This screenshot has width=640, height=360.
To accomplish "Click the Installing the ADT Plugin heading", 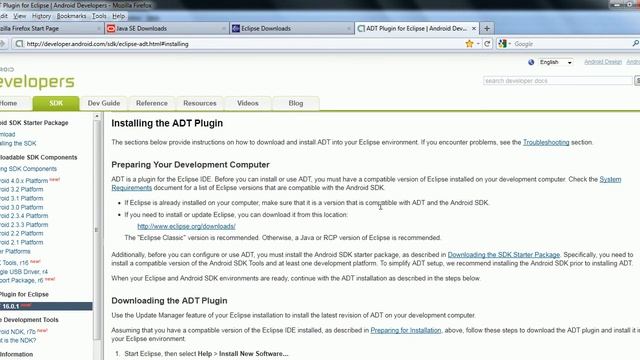I will [x=167, y=123].
